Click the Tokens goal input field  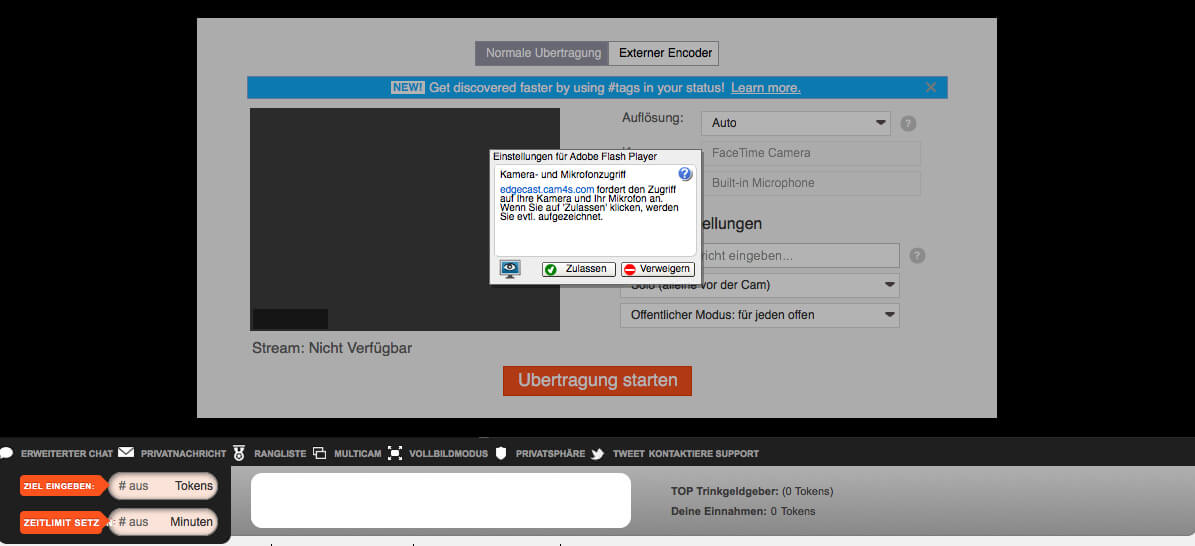[x=163, y=486]
